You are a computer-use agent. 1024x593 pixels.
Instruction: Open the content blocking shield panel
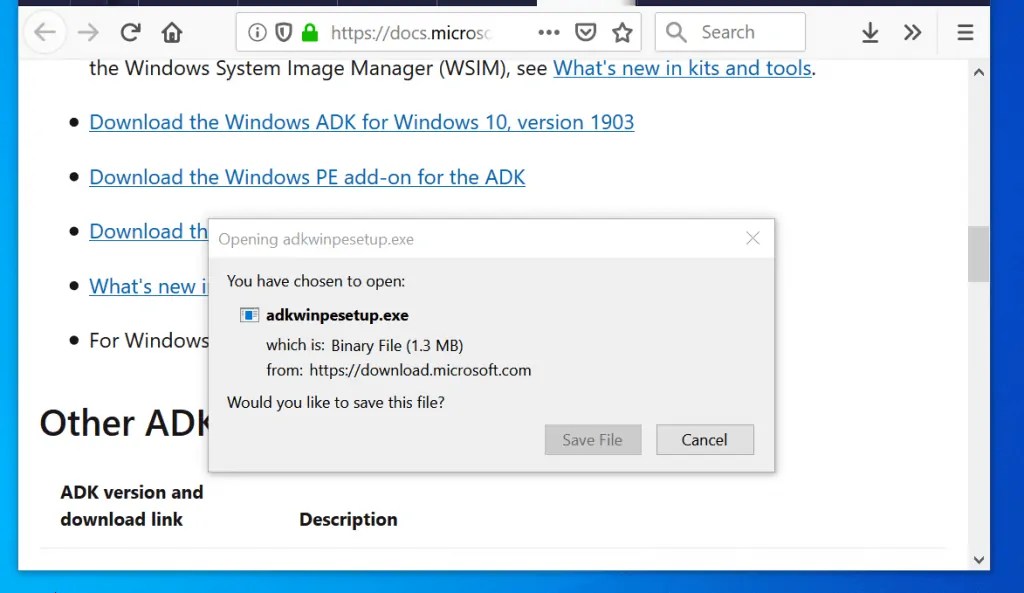281,31
